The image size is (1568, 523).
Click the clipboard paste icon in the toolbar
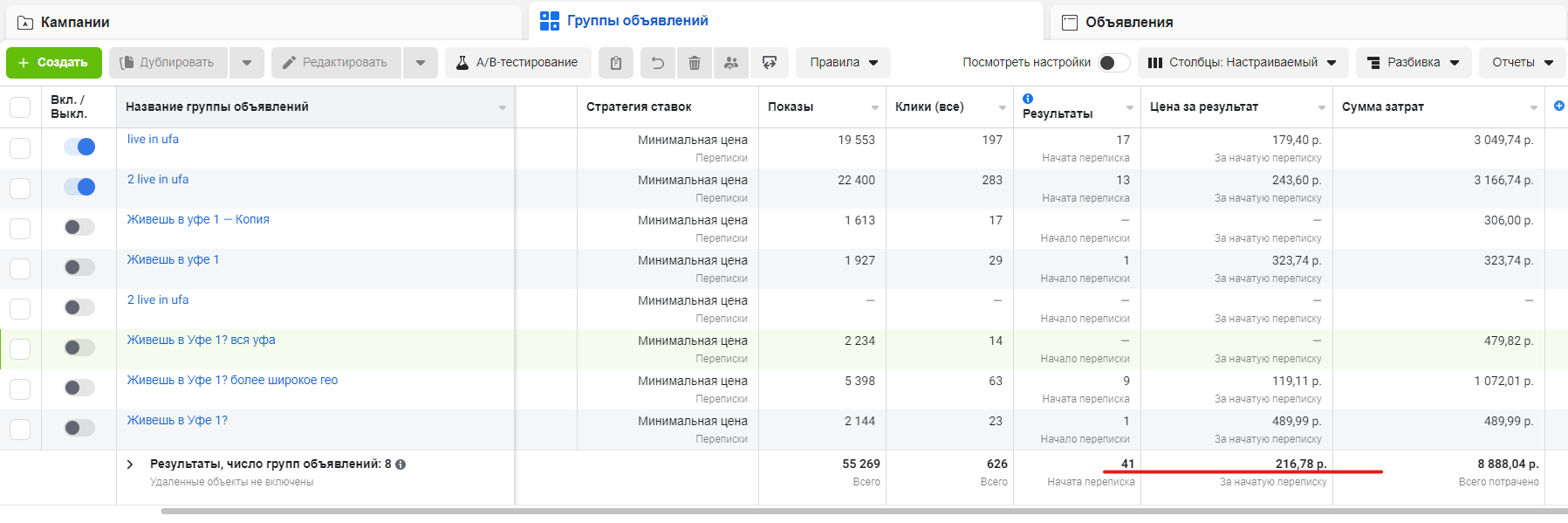pos(616,63)
